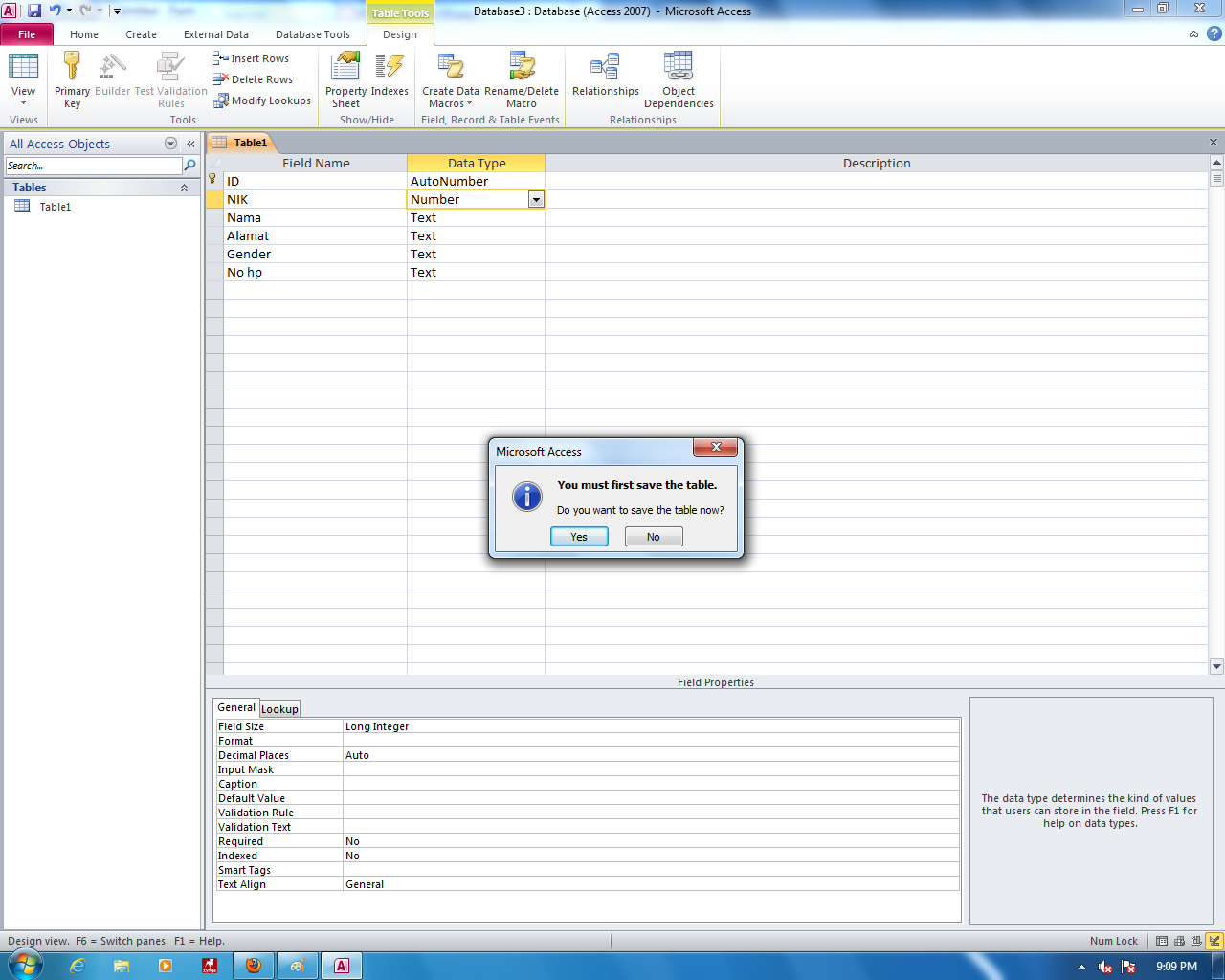Open the Windows Start menu
Image resolution: width=1225 pixels, height=980 pixels.
[x=25, y=966]
